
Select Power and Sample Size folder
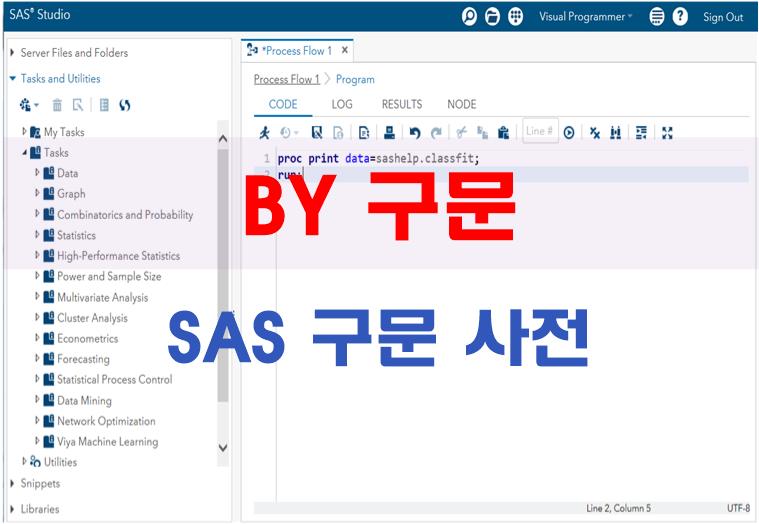point(109,276)
